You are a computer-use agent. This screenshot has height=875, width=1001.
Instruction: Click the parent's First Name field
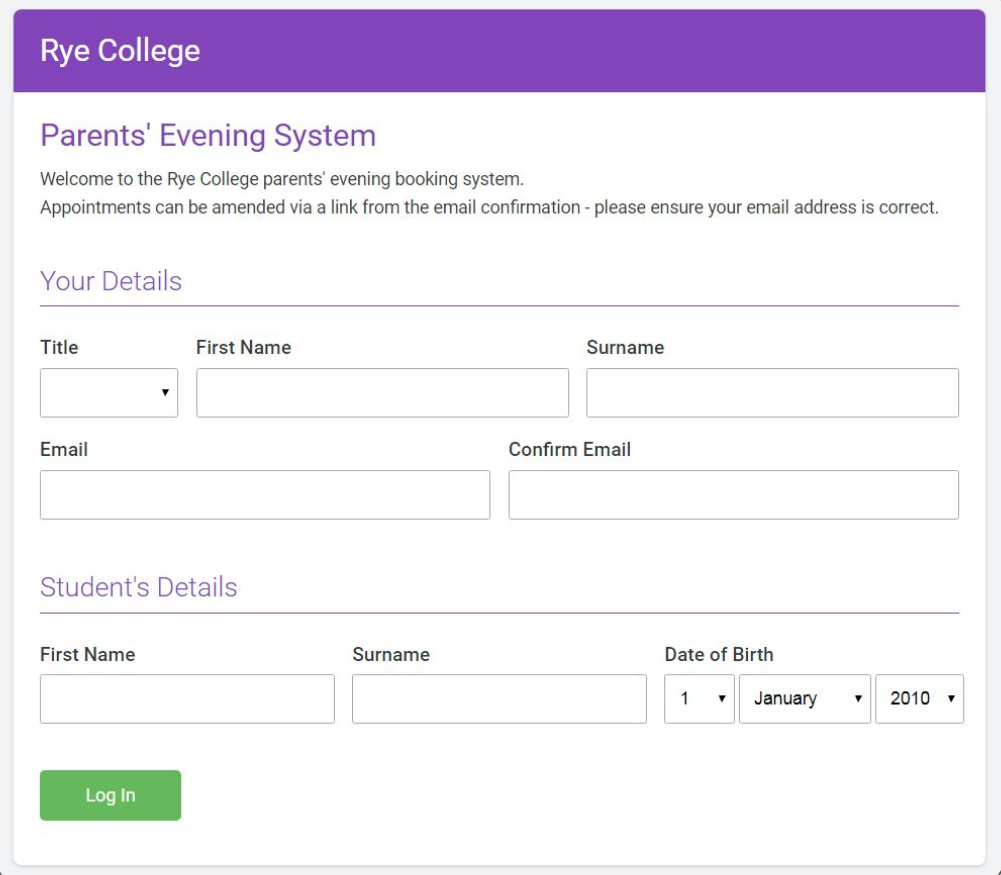click(382, 393)
